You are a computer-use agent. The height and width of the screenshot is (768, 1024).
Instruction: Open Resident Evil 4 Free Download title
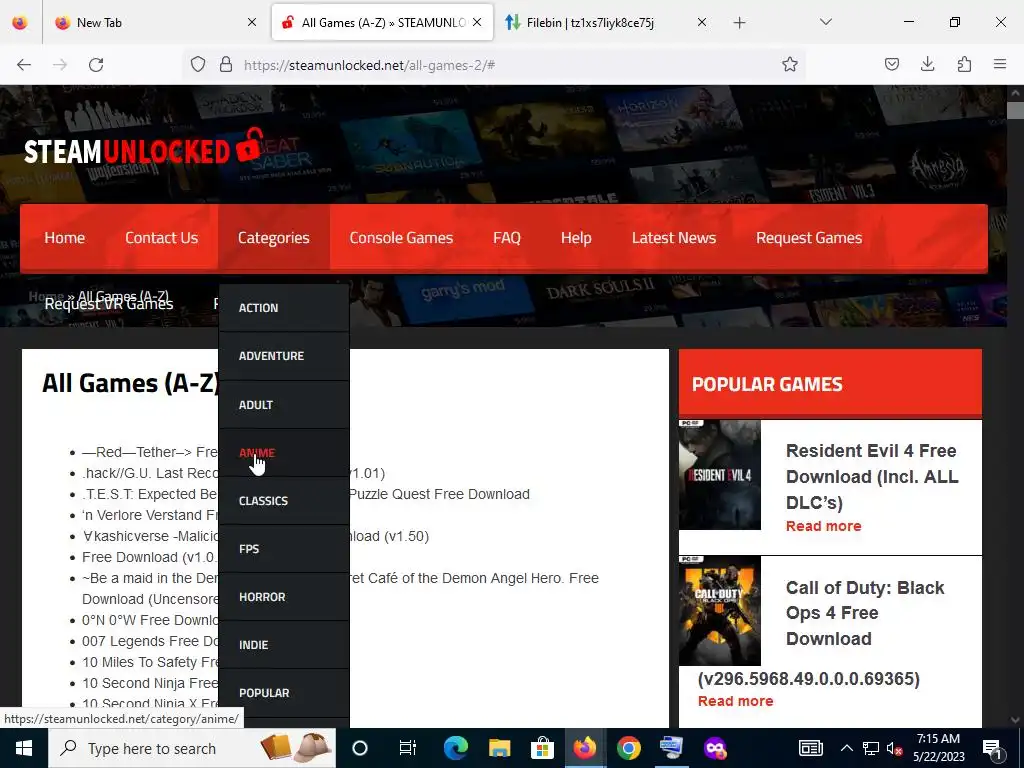click(x=872, y=477)
